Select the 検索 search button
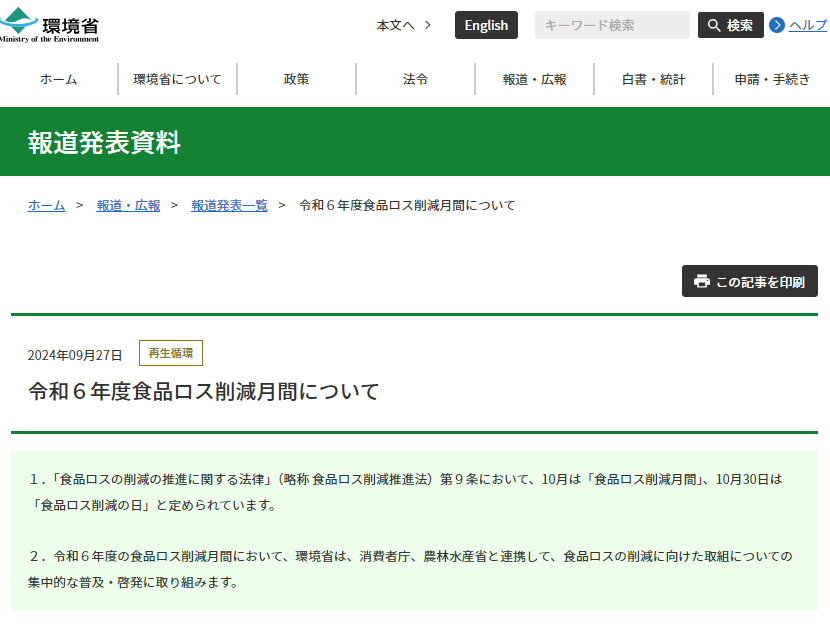 point(731,25)
